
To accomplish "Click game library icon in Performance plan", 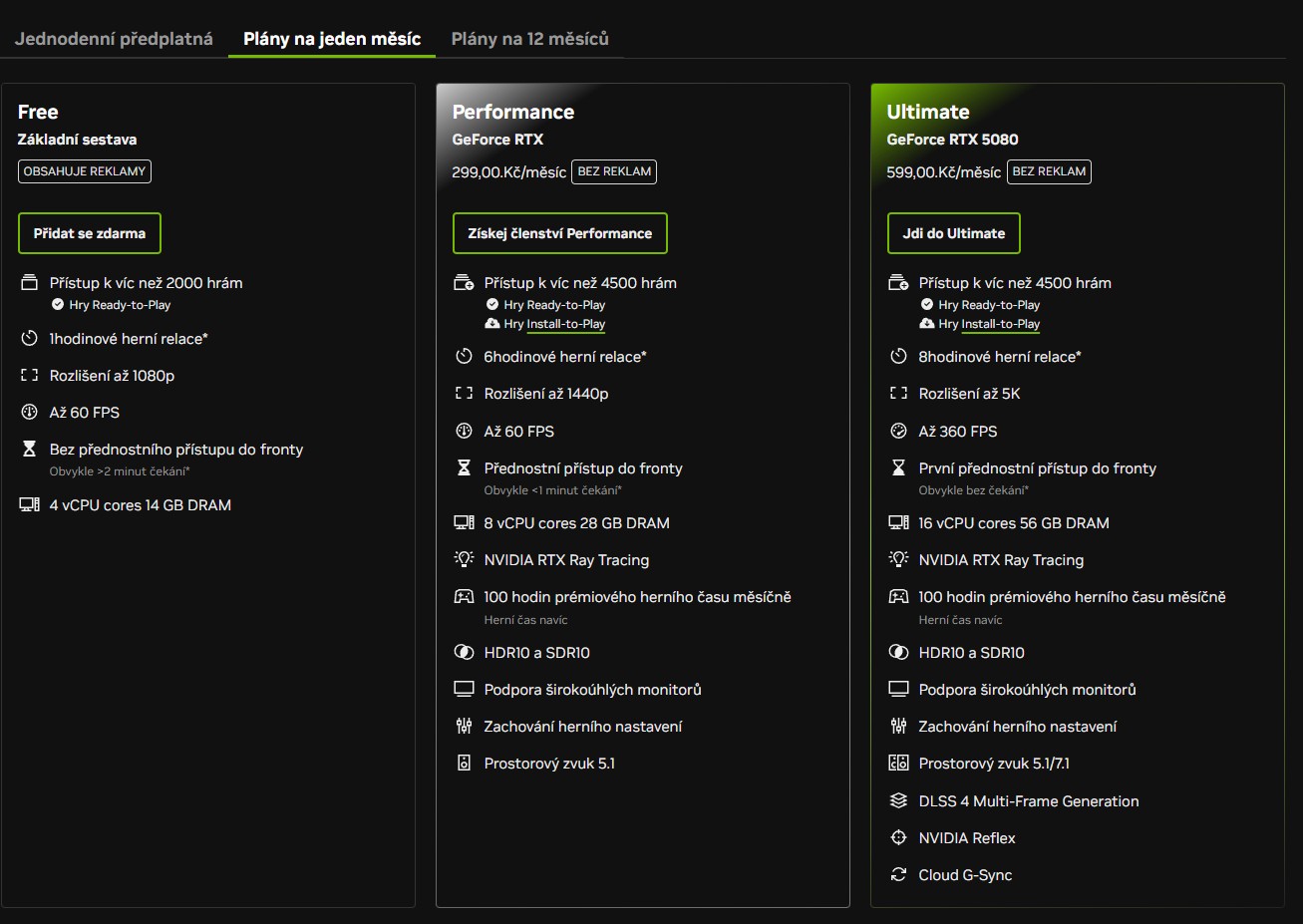I will coord(464,283).
